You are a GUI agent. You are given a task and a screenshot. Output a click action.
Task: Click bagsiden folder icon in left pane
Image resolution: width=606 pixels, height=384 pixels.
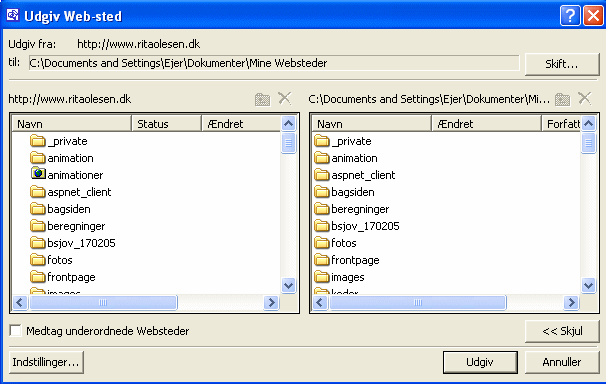tap(37, 209)
